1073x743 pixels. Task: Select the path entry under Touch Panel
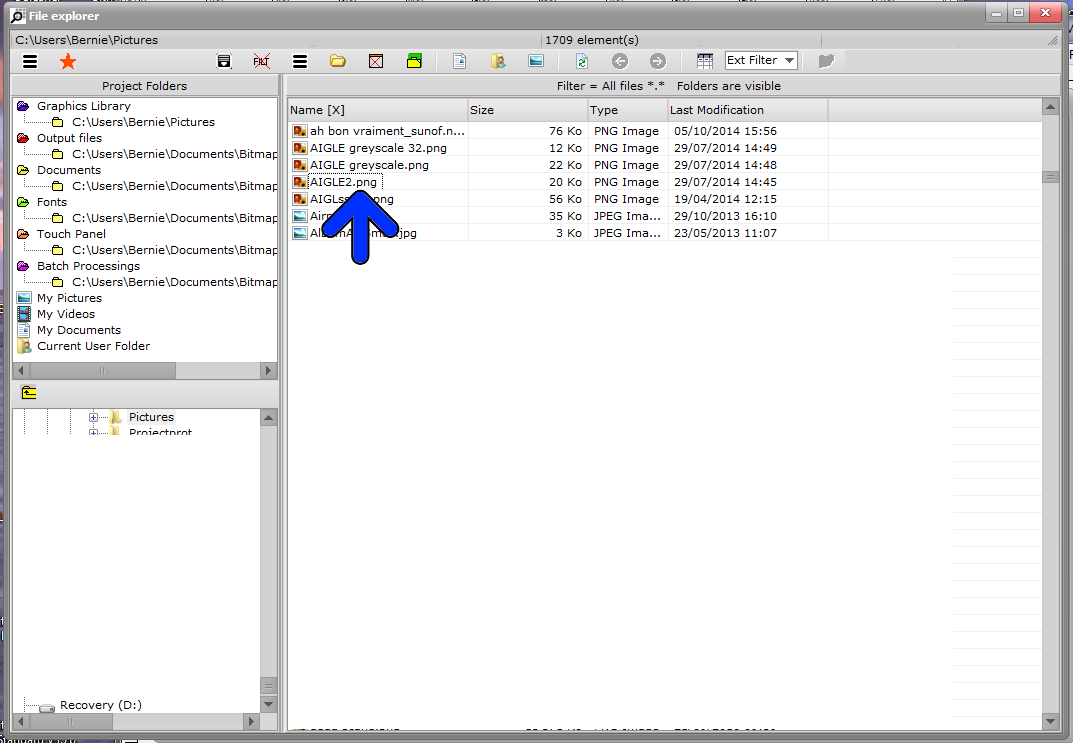tap(174, 250)
